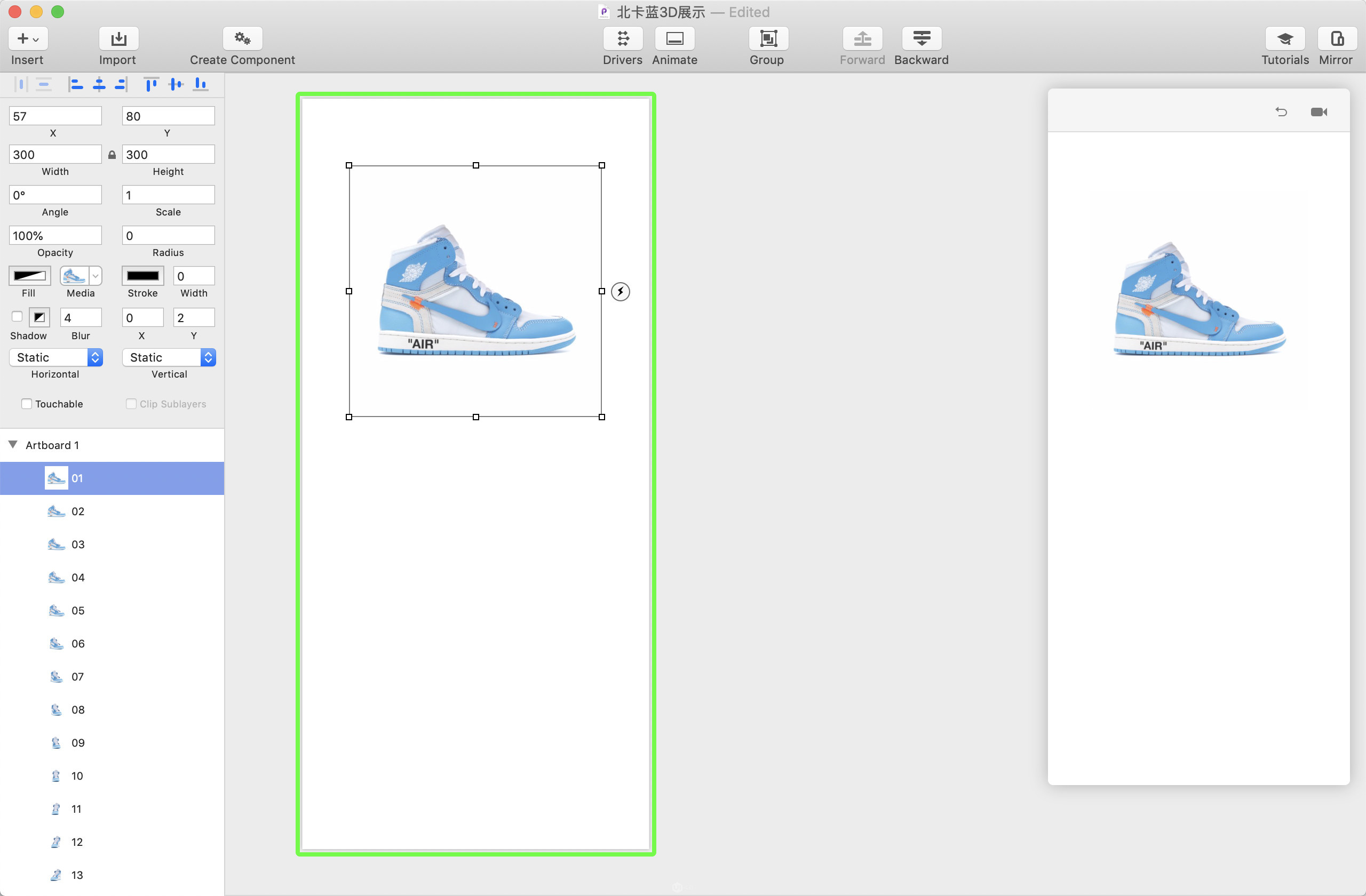Select layer 09
The width and height of the screenshot is (1366, 896).
[112, 743]
